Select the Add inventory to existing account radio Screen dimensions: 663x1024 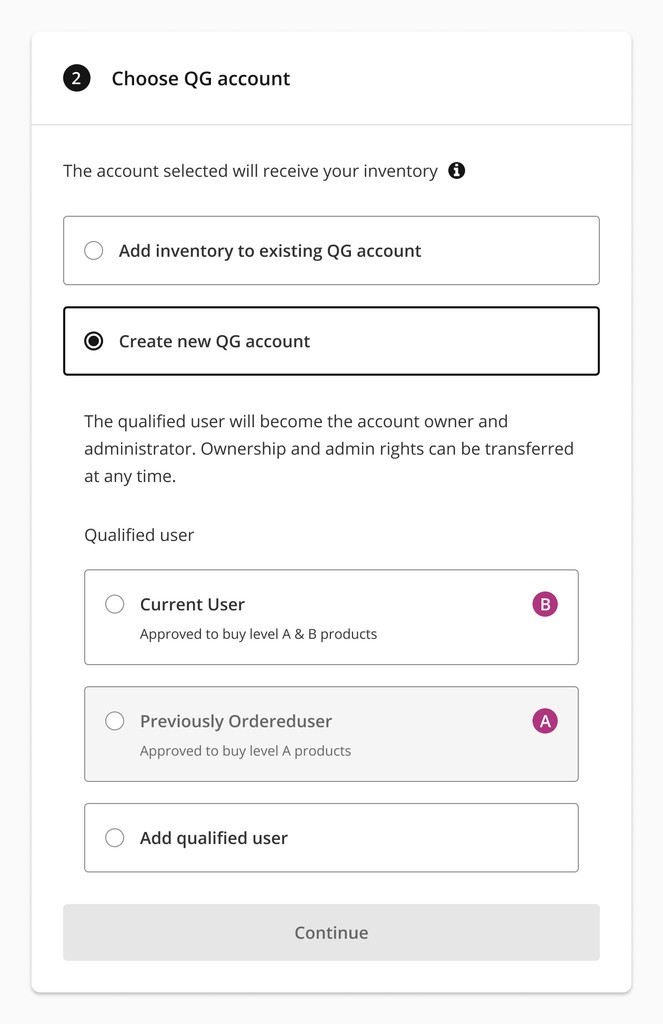(94, 251)
